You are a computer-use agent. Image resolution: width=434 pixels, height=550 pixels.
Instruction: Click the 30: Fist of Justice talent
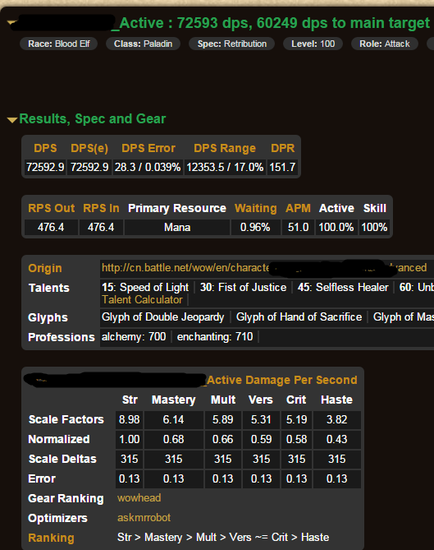pyautogui.click(x=243, y=287)
